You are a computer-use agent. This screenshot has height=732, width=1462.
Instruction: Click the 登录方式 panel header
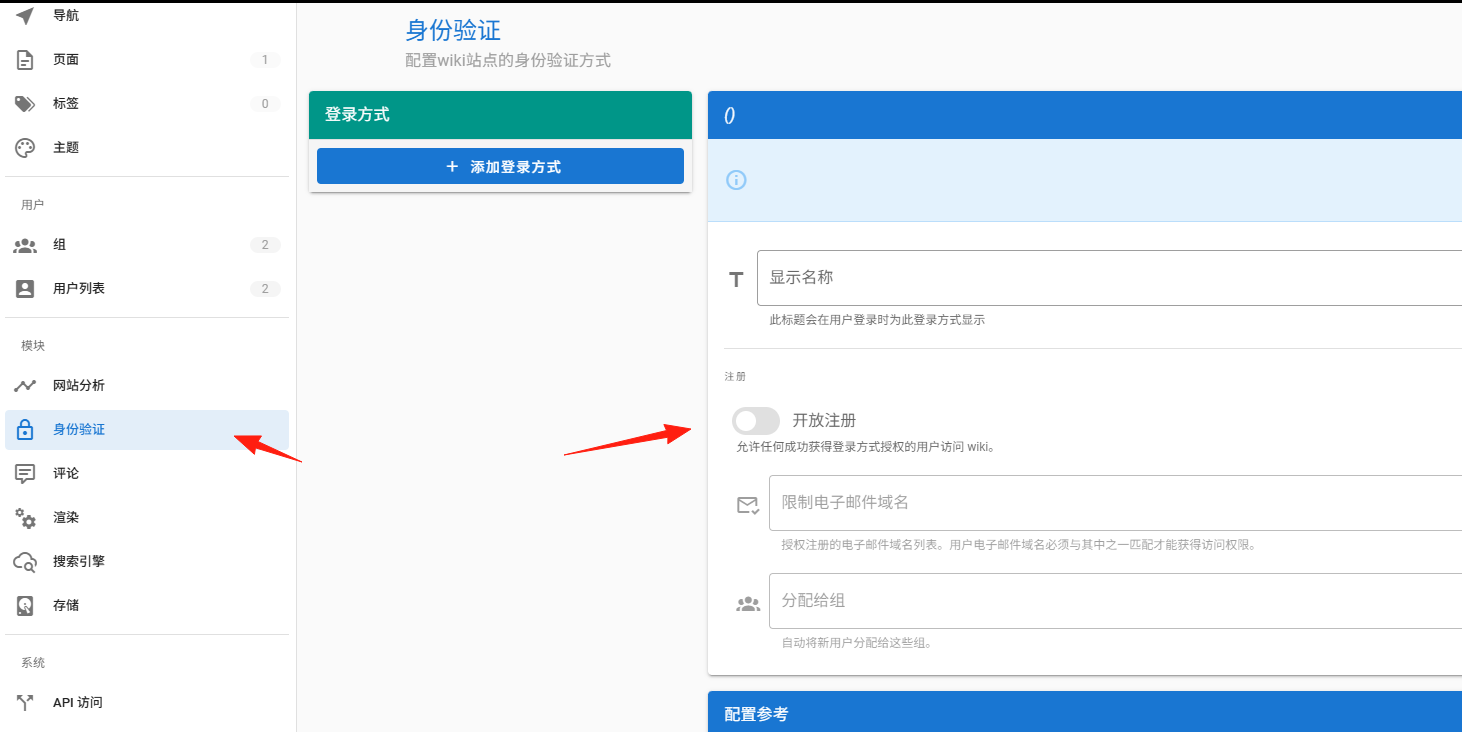(x=500, y=115)
